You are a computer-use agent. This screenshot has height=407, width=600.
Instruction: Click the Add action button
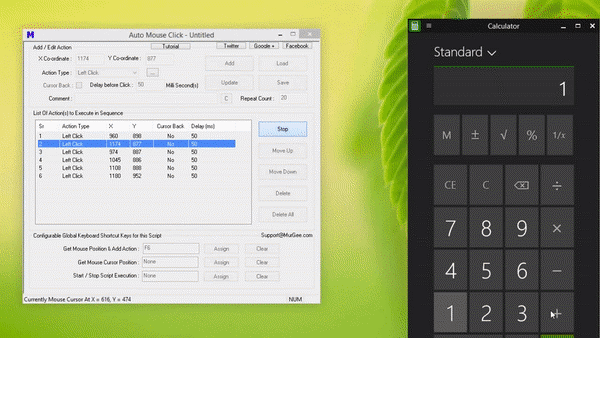(x=229, y=63)
